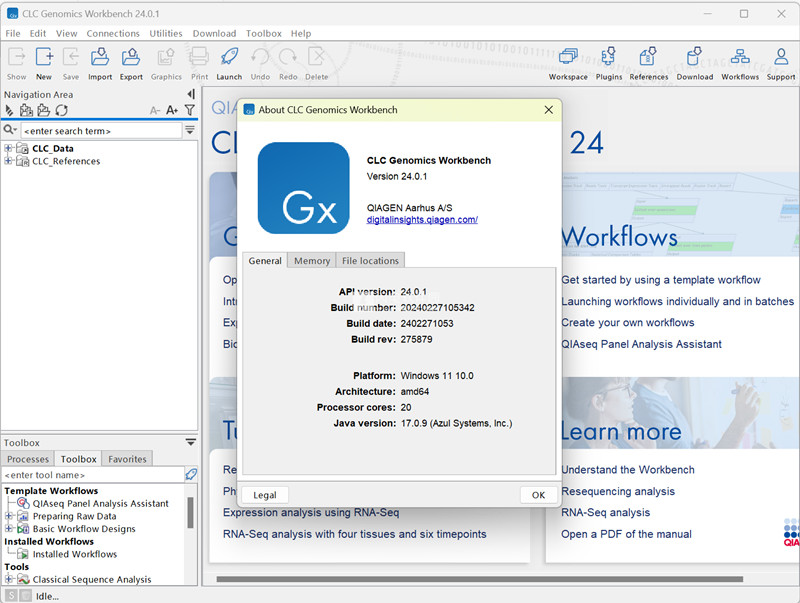800x603 pixels.
Task: Click the Legal button
Action: [x=265, y=495]
